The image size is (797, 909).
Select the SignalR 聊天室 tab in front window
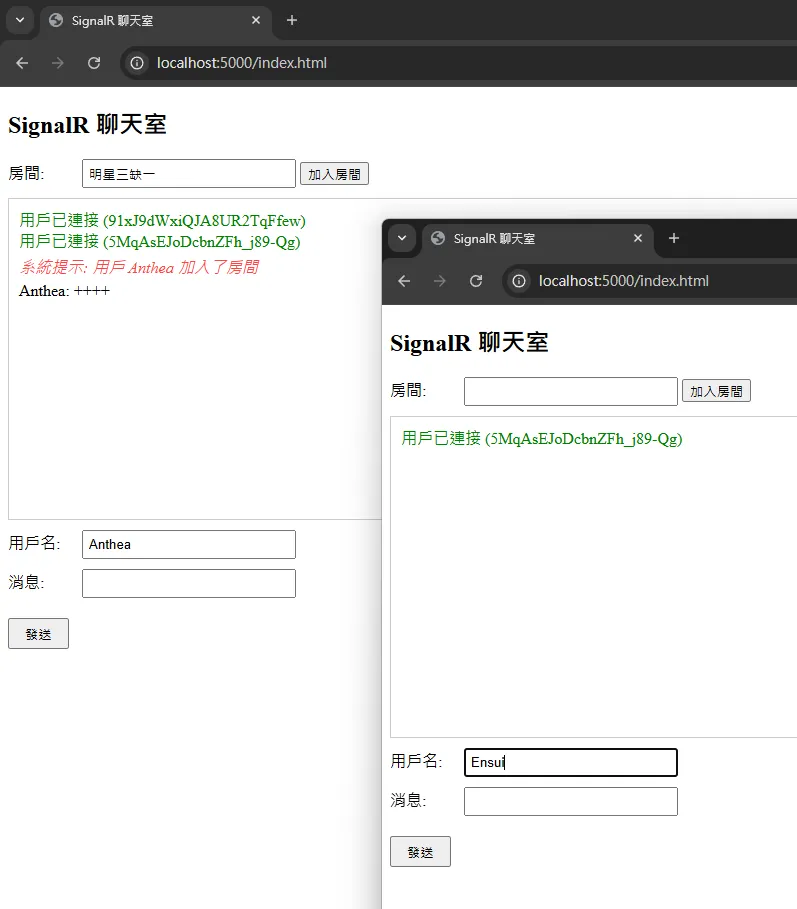[x=537, y=239]
